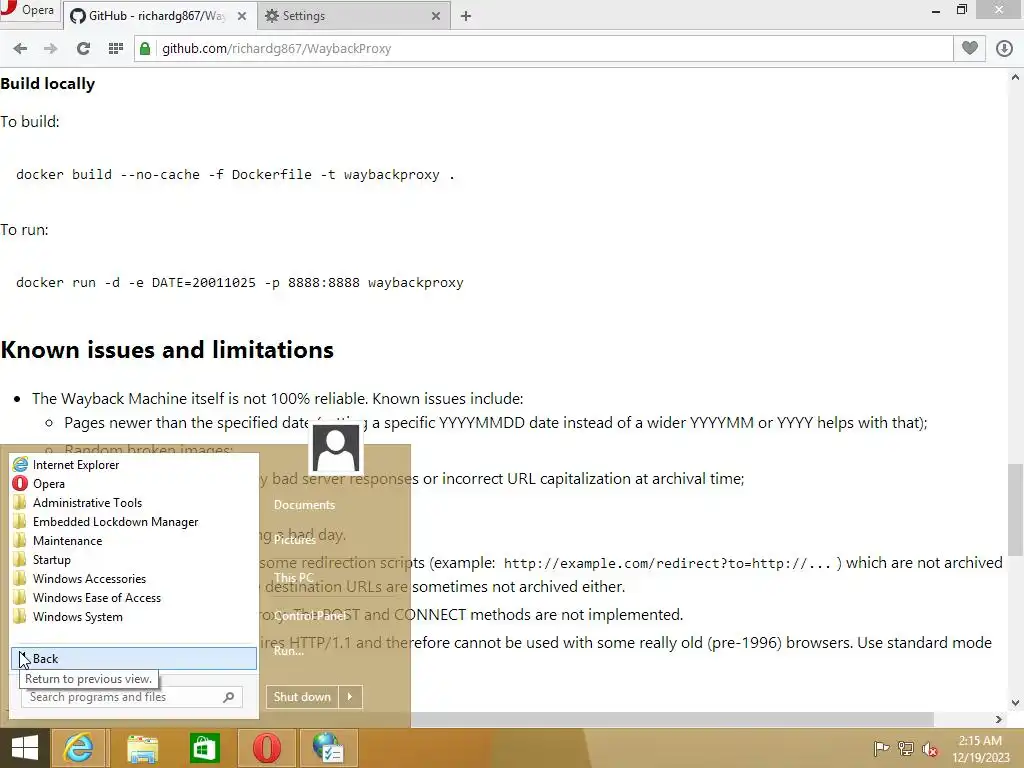Click the Windows Start button

coord(24,748)
